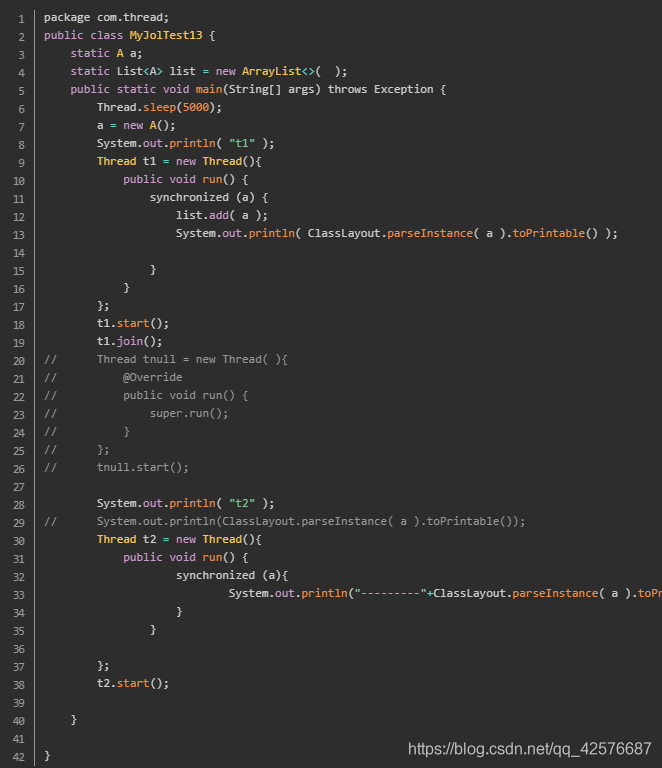The width and height of the screenshot is (662, 768).
Task: Click the 'list.add( a );' statement
Action: [x=222, y=216]
